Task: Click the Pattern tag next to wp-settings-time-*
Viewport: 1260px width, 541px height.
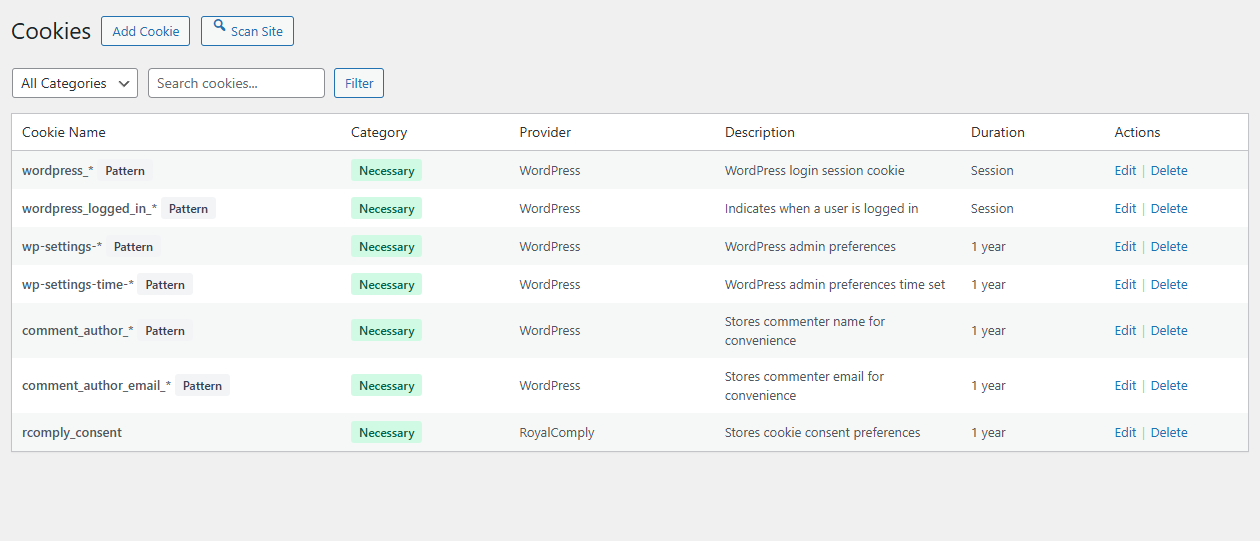Action: point(165,284)
